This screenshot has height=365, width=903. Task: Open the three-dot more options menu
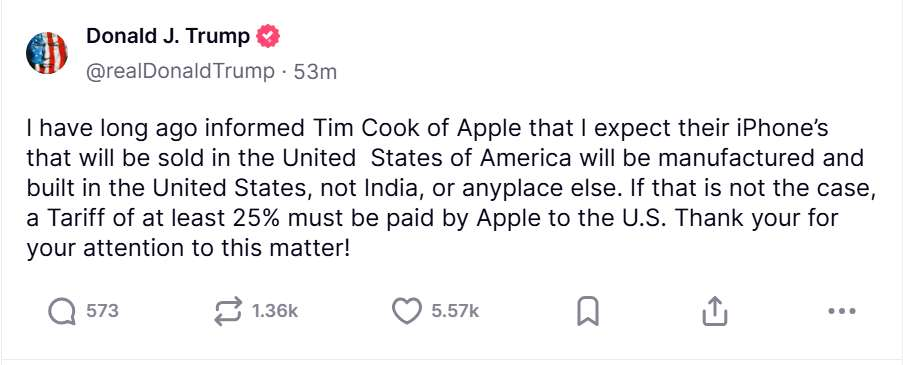pos(842,311)
